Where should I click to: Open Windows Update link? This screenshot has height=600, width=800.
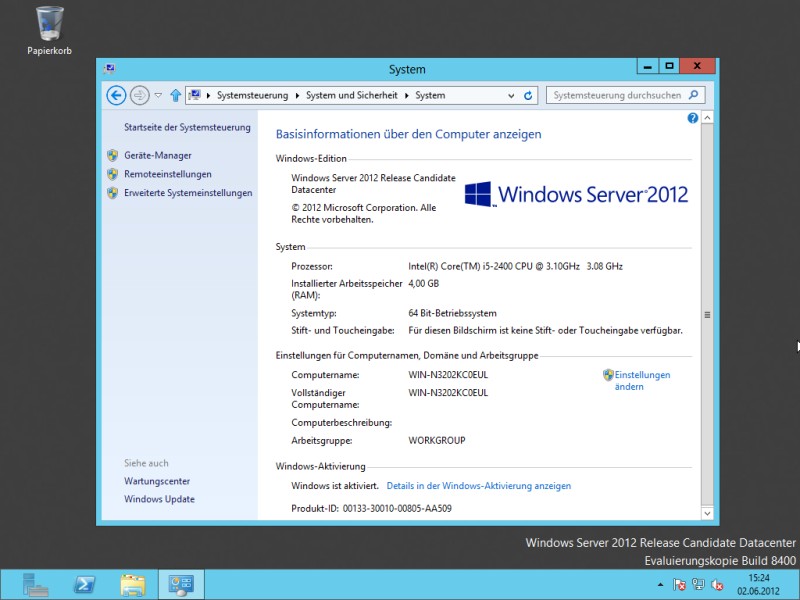[159, 499]
